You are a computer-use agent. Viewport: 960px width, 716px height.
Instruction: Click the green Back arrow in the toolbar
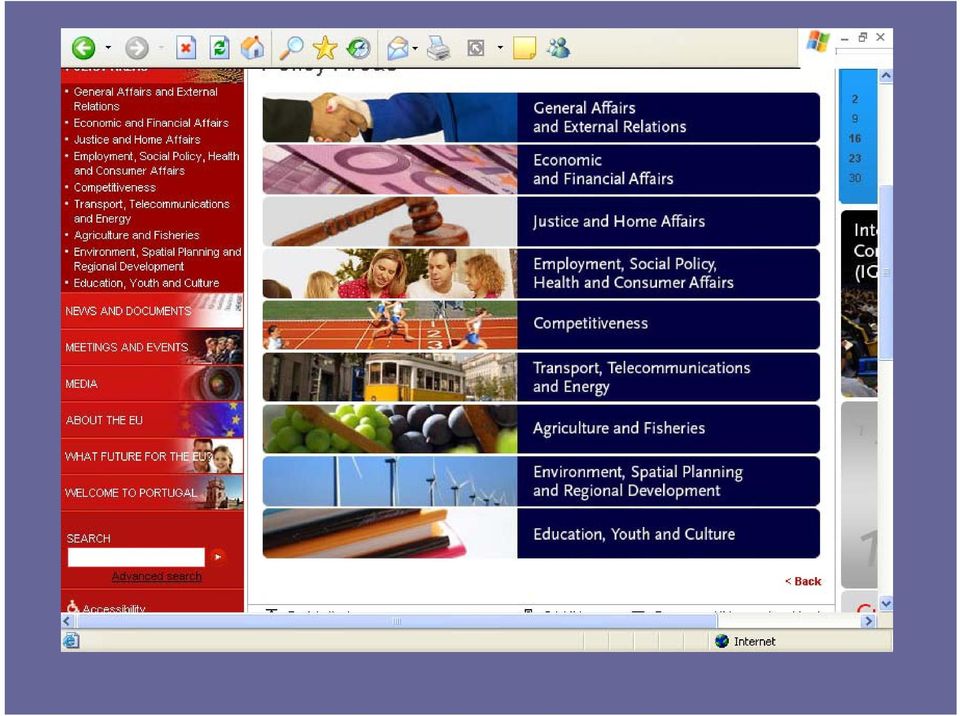[83, 48]
